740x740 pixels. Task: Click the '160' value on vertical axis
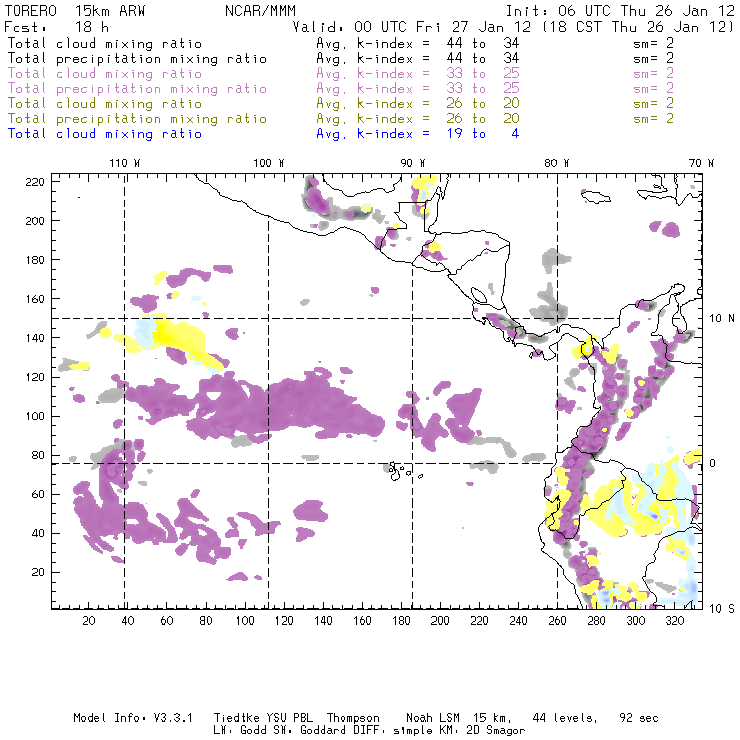coord(35,299)
